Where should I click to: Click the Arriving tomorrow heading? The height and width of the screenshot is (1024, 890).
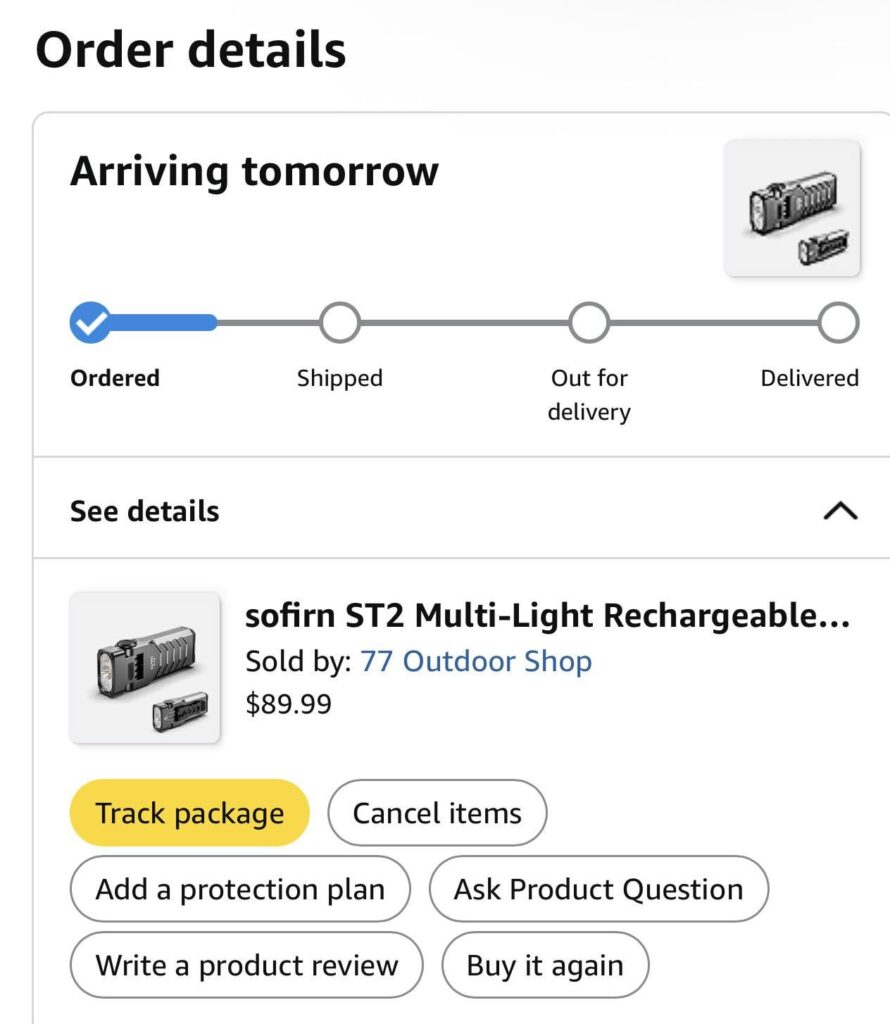[254, 171]
